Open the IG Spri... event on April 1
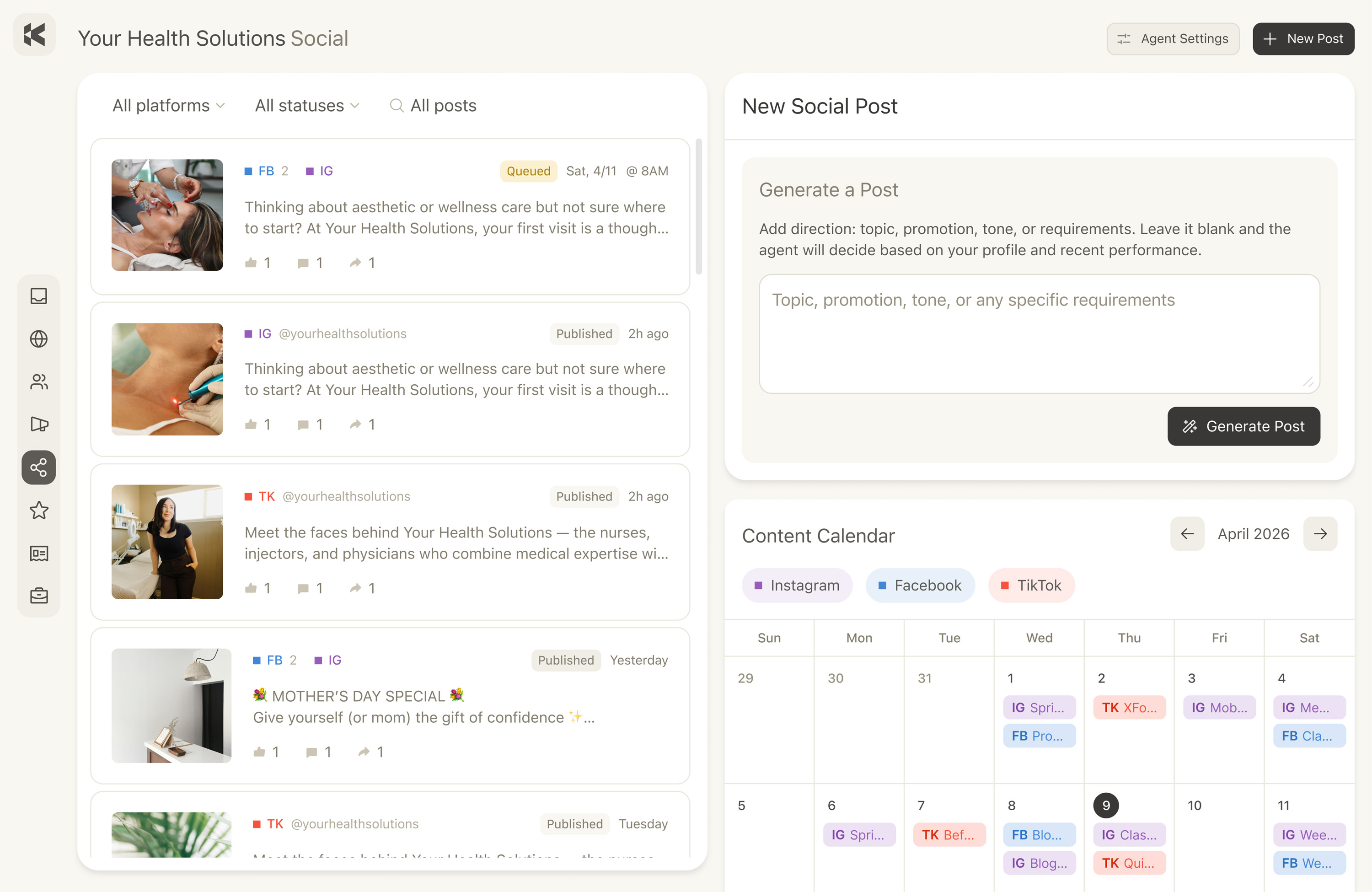 point(1039,708)
